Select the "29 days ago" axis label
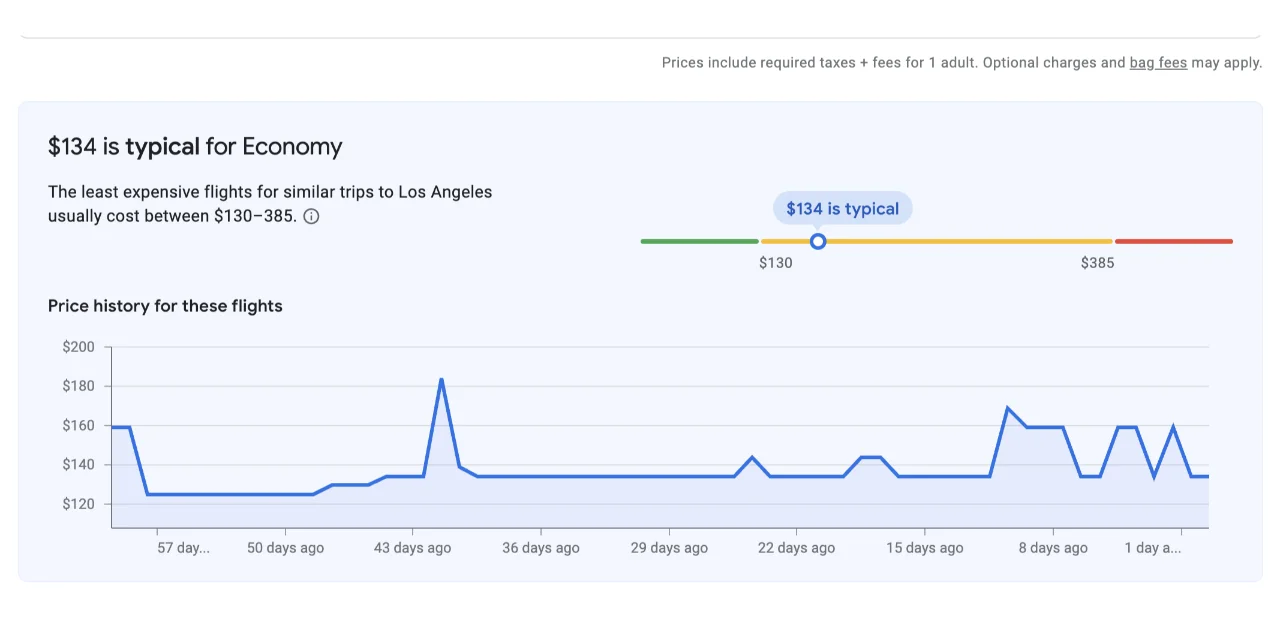Image resolution: width=1280 pixels, height=640 pixels. pyautogui.click(x=669, y=548)
